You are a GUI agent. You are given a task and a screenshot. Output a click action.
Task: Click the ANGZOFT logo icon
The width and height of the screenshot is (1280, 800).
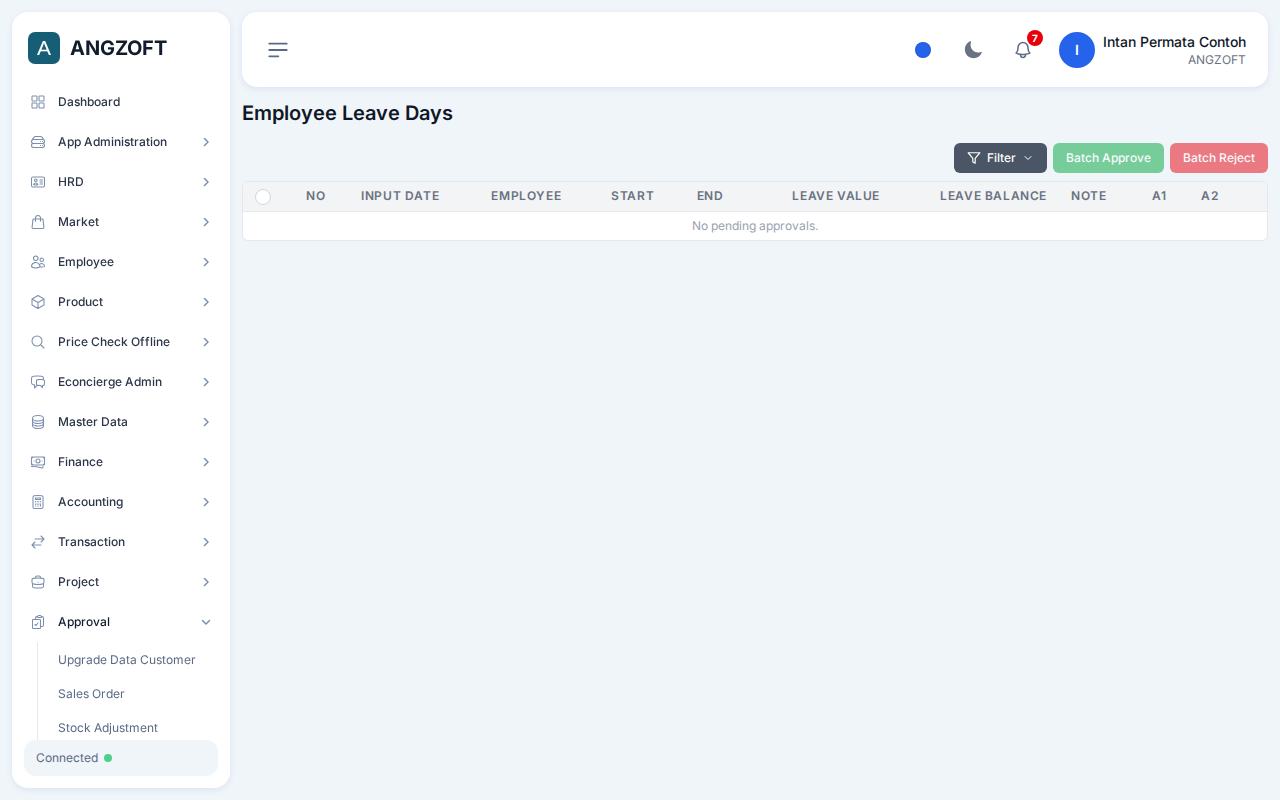point(44,48)
